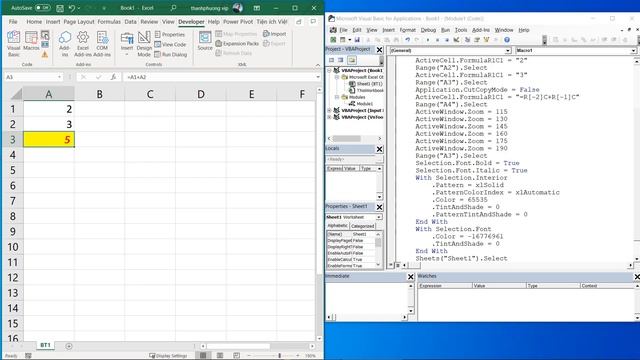Adjust the Excel zoom slider
The width and height of the screenshot is (640, 360).
pos(280,356)
